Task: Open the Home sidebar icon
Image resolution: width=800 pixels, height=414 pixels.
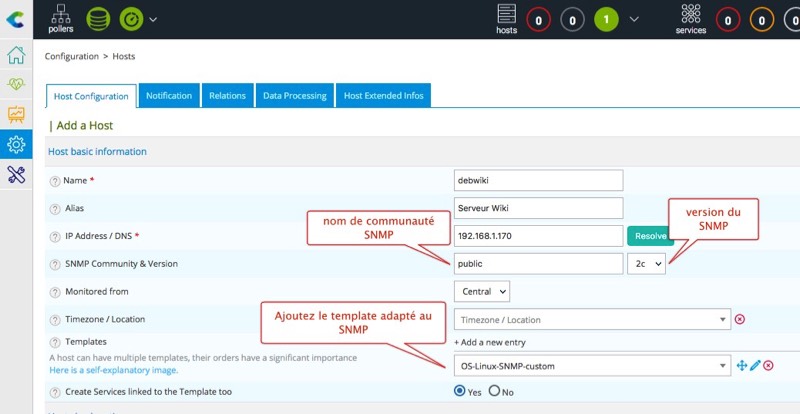Action: (16, 55)
